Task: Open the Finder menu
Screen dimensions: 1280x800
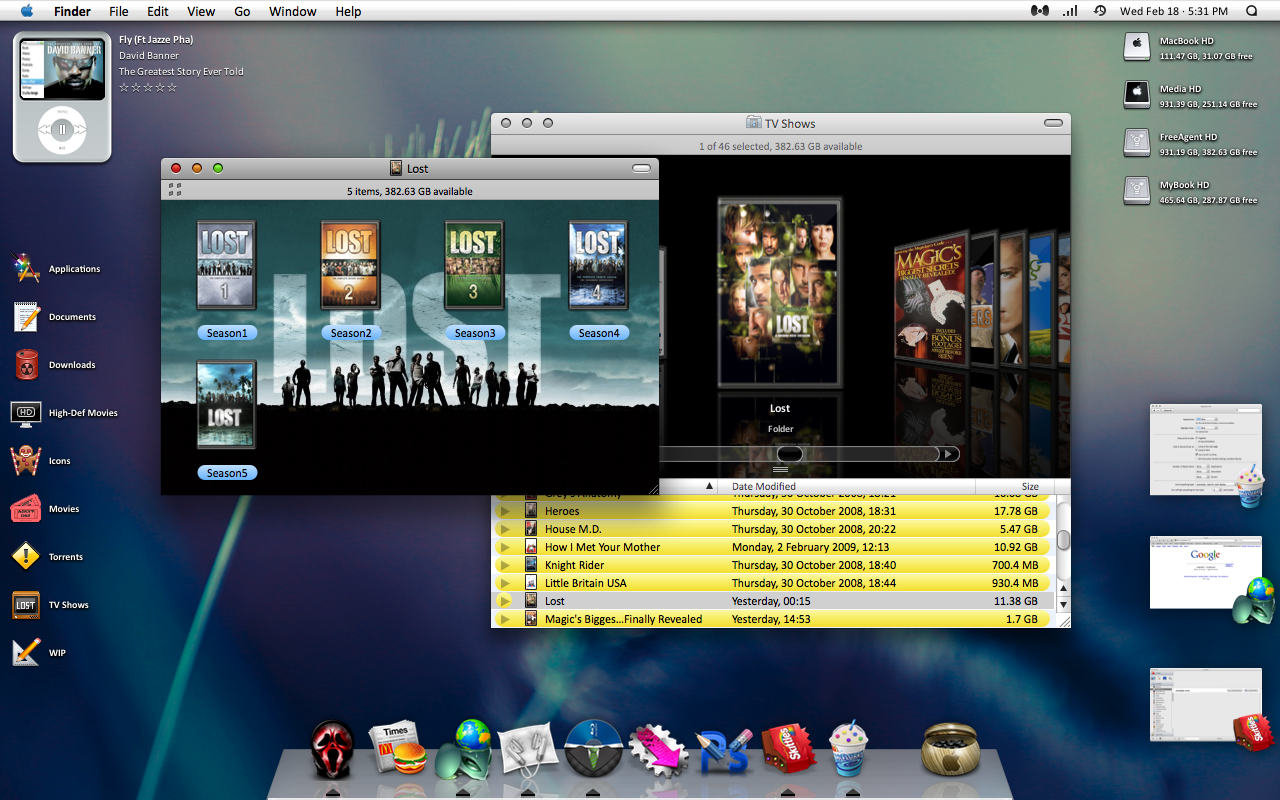Action: click(71, 11)
